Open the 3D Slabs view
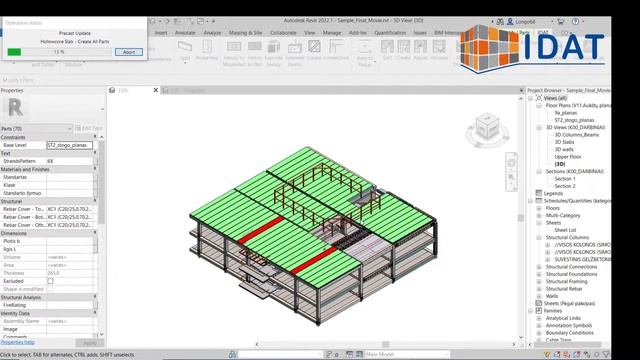 click(x=564, y=142)
